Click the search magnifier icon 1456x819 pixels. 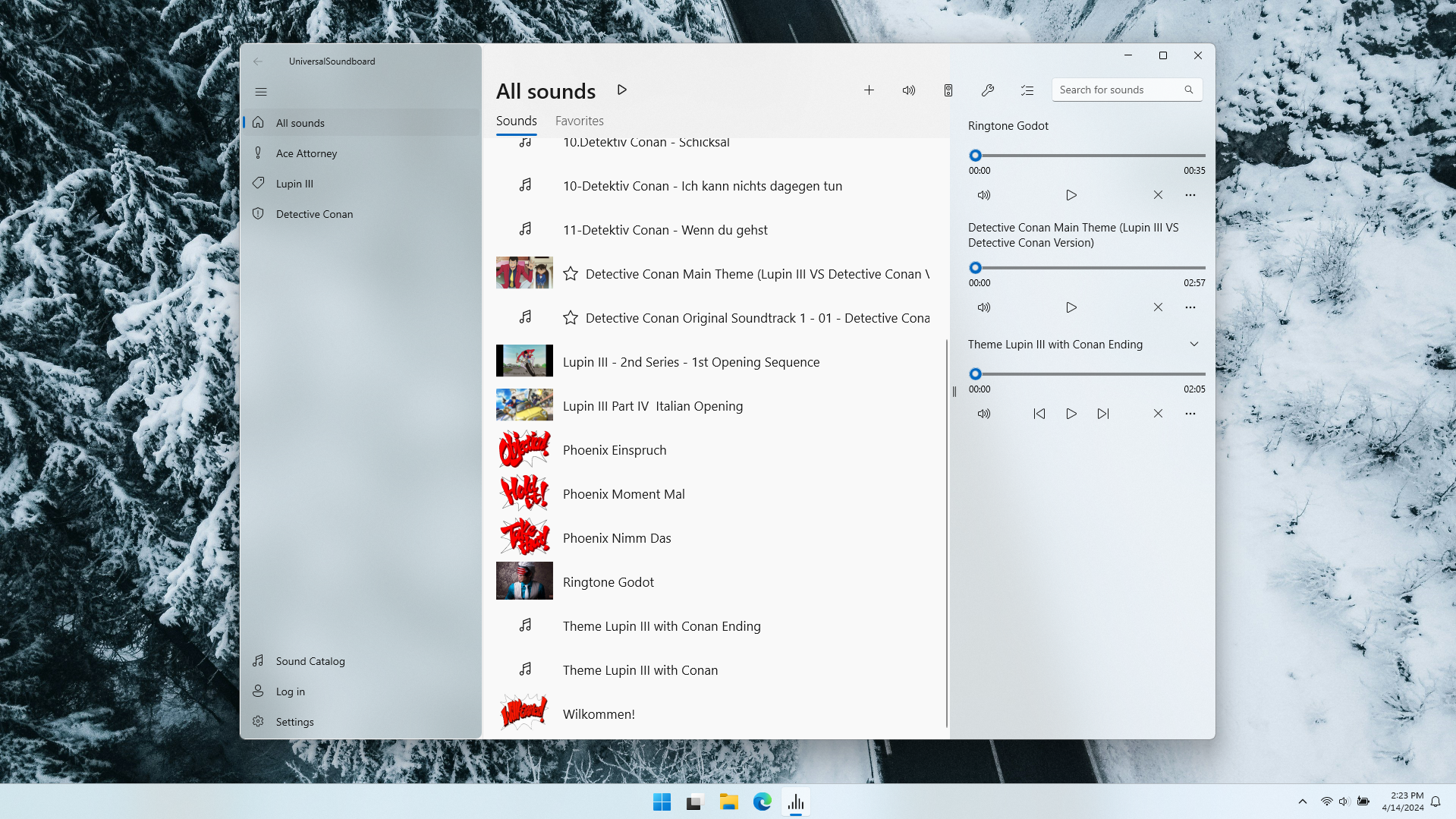(x=1189, y=90)
